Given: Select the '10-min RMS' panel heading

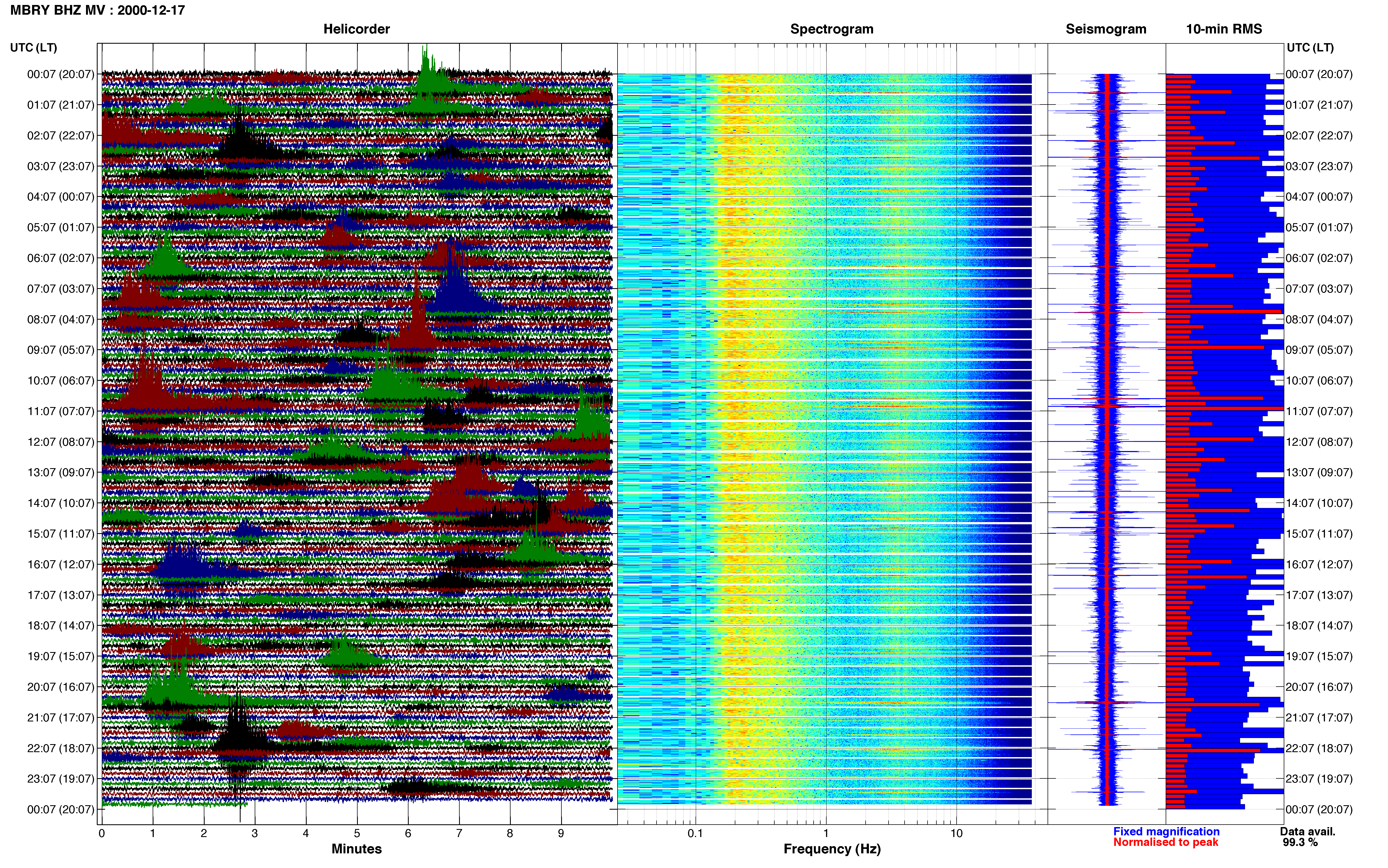Looking at the screenshot, I should click(x=1224, y=29).
